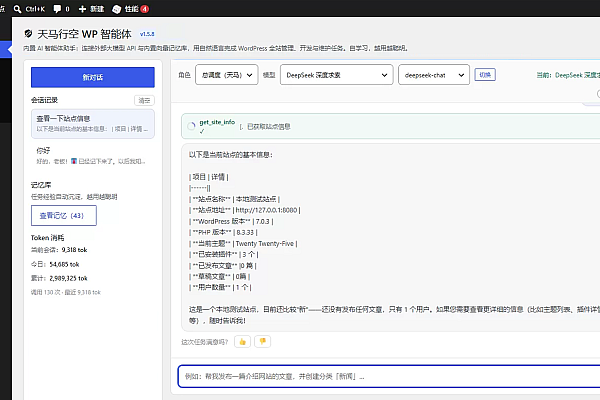
Task: Click the 'Twenty Twenty-Five' theme text
Action: coord(265,243)
